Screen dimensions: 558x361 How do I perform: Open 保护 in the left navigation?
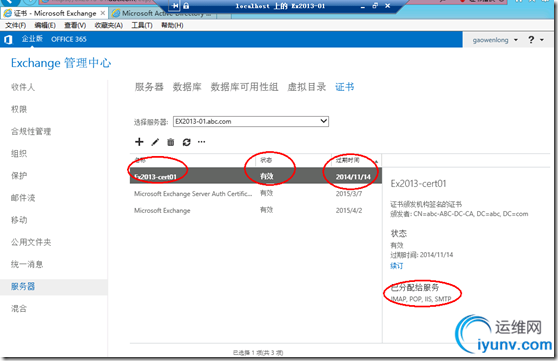pos(19,176)
